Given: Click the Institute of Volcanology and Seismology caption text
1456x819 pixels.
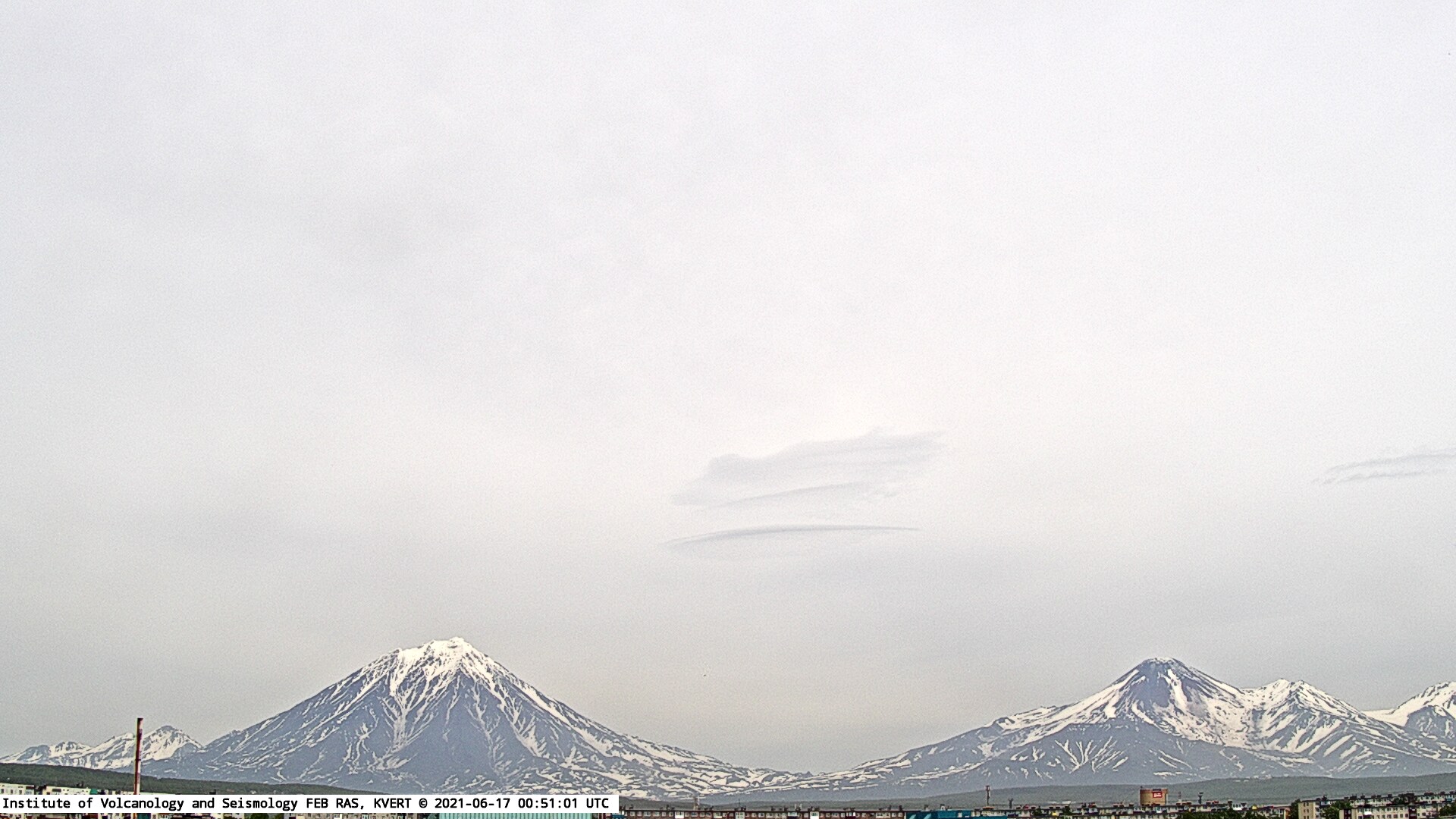Looking at the screenshot, I should pos(150,803).
